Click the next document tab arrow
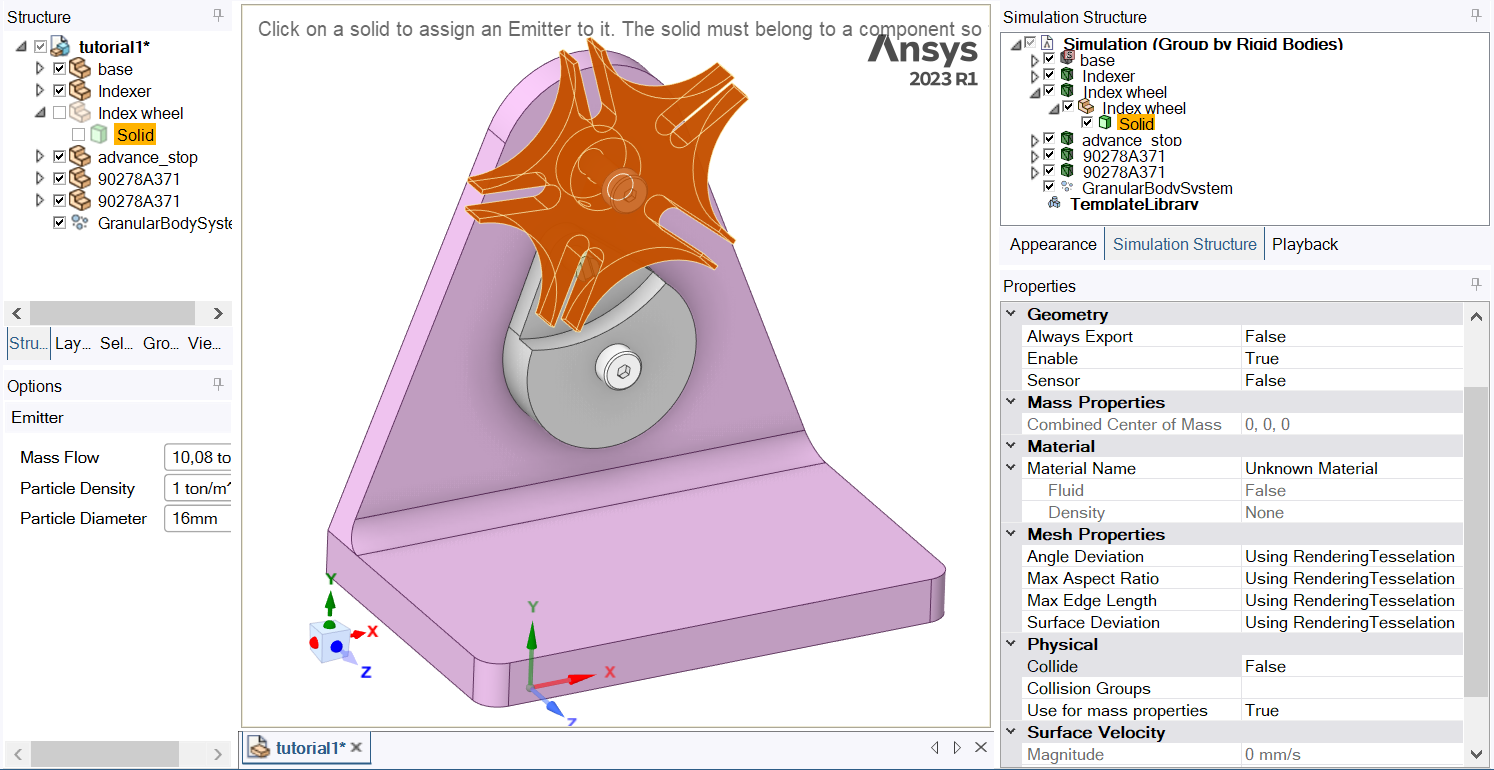 tap(957, 747)
